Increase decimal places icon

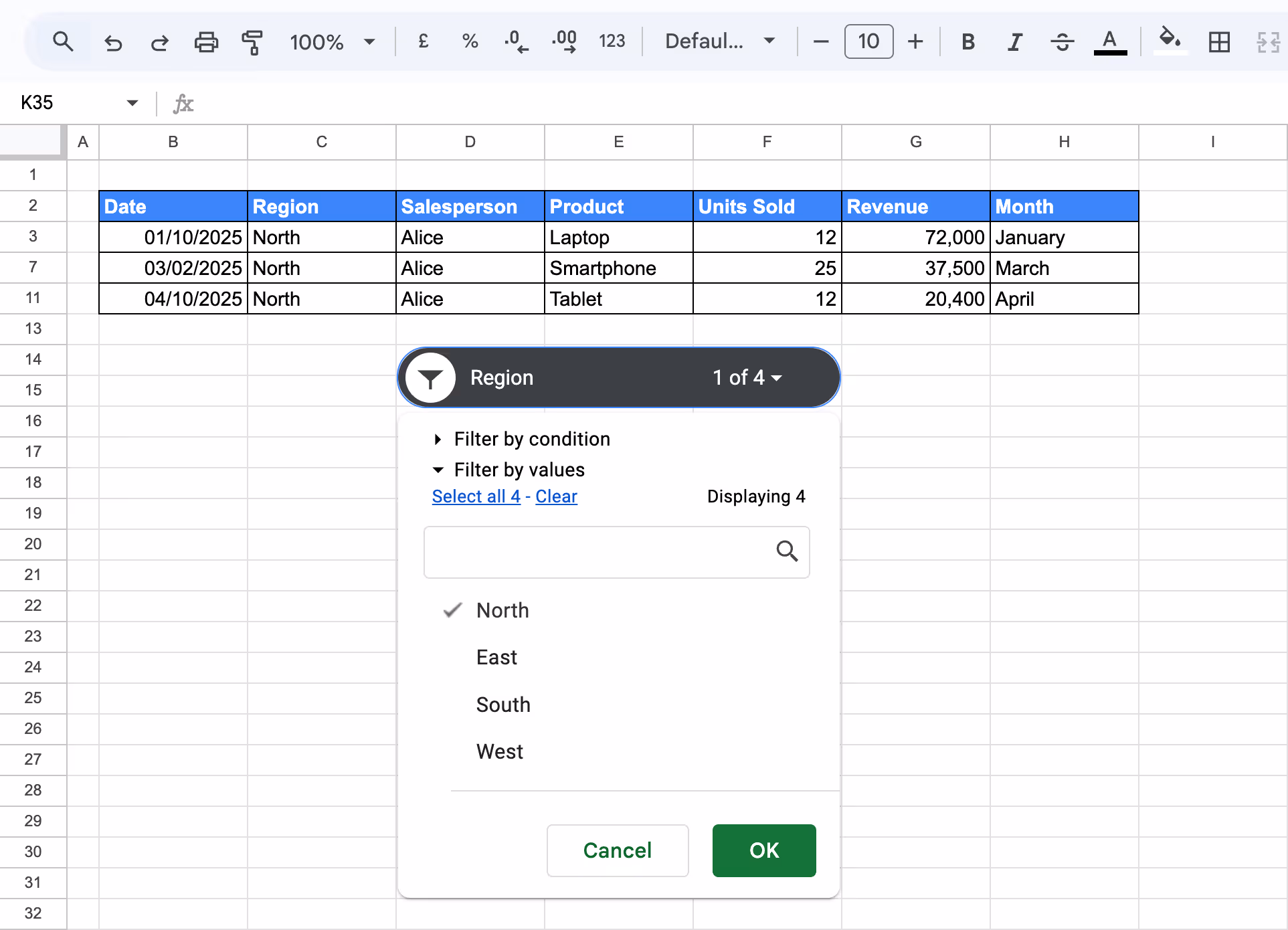tap(564, 41)
